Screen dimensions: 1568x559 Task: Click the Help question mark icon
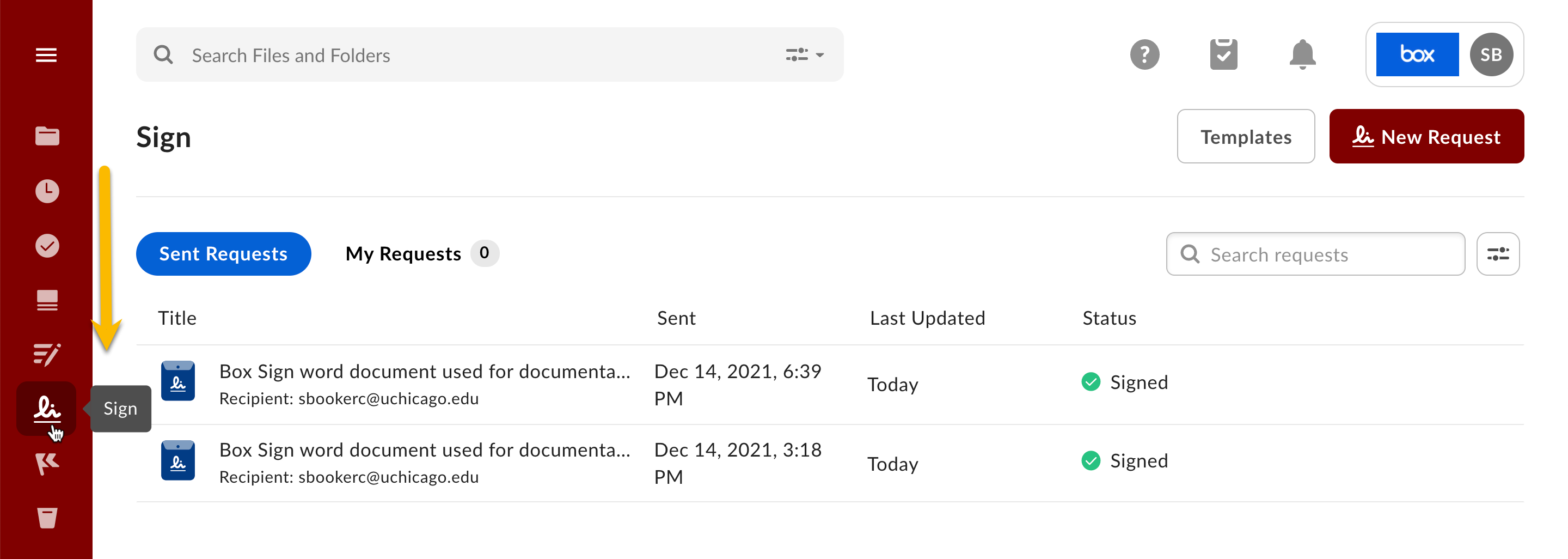point(1144,55)
